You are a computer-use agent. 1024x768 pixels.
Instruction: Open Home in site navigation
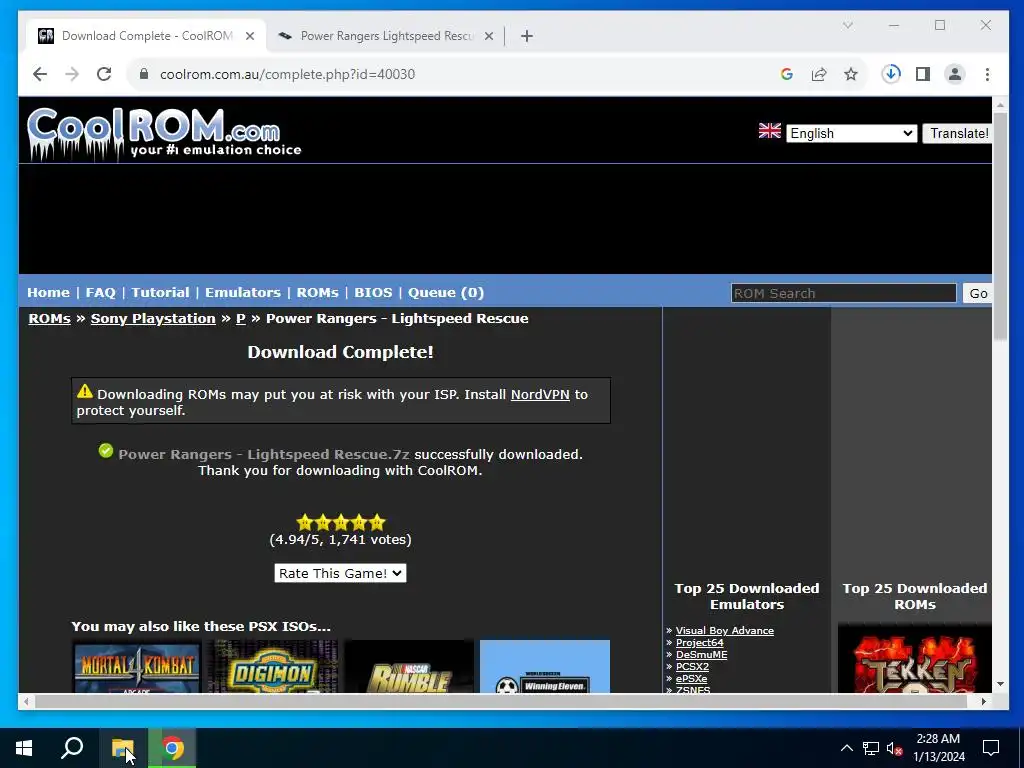click(x=48, y=293)
